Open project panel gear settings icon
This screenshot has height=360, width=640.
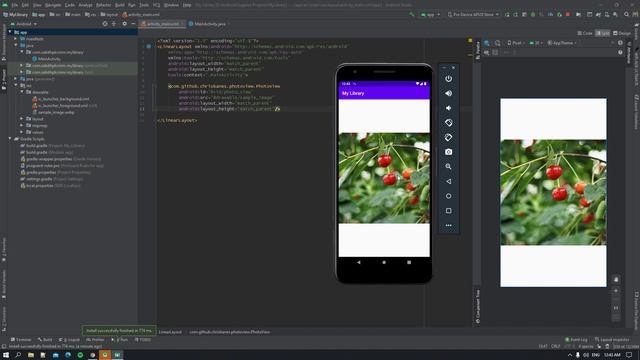click(x=124, y=24)
